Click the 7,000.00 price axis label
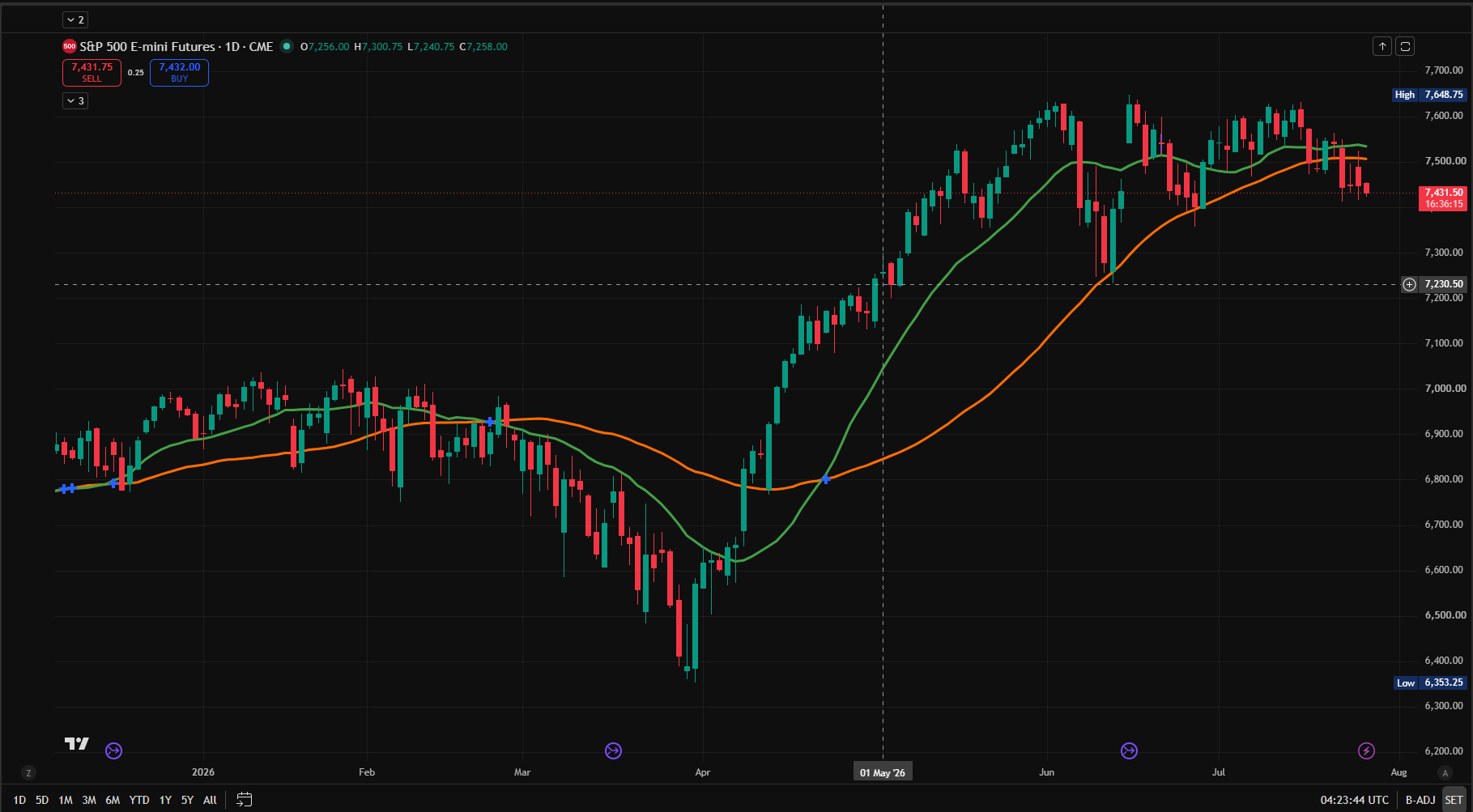 tap(1444, 389)
